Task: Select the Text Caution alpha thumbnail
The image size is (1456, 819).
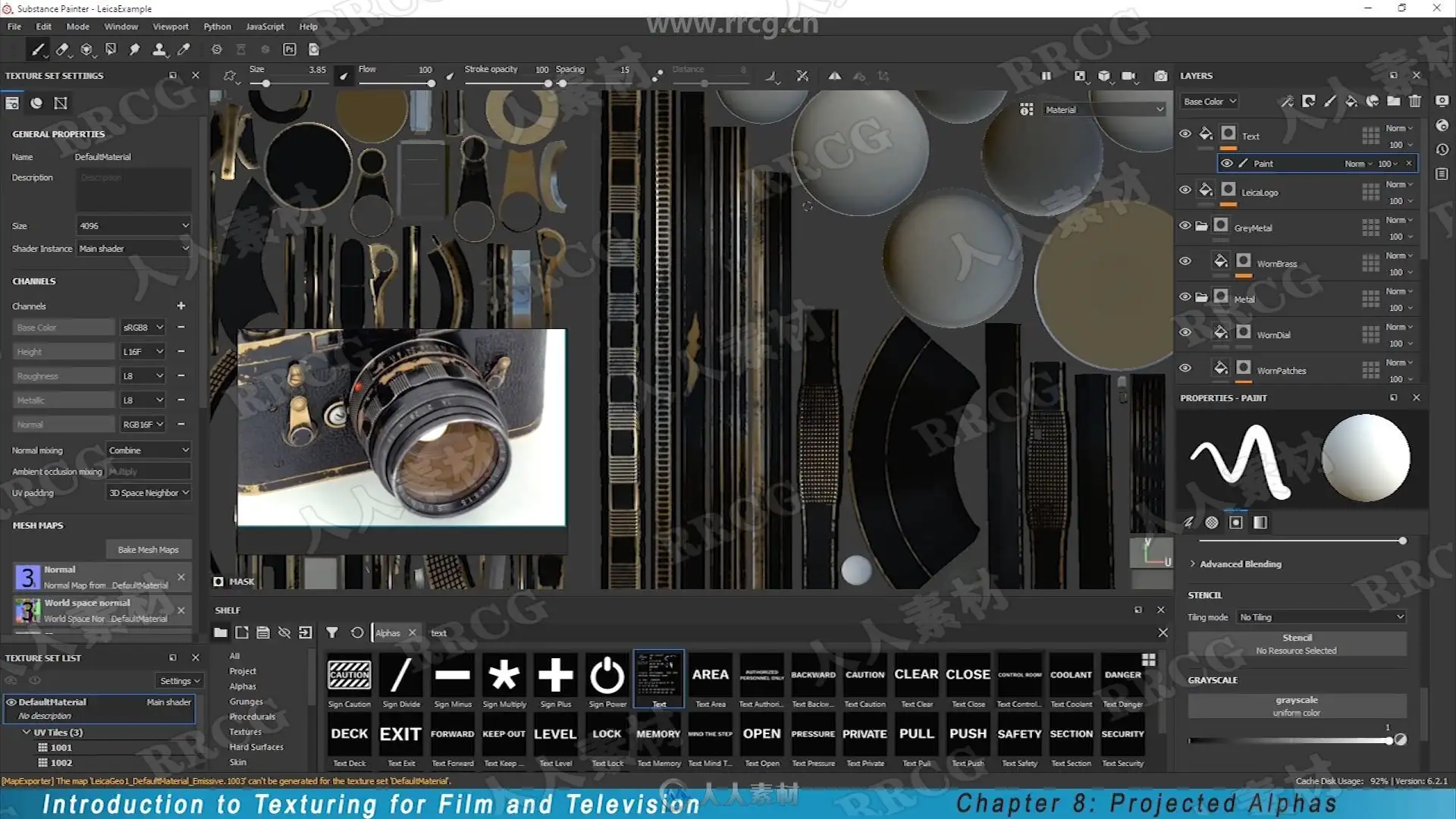Action: [x=864, y=675]
